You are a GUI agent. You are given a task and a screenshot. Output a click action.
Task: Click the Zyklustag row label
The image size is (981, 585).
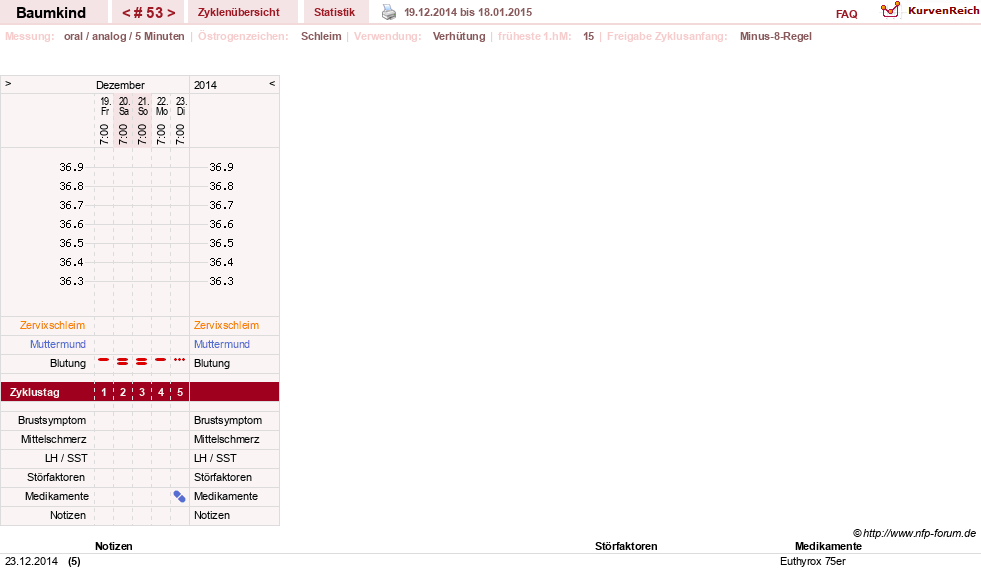(34, 392)
